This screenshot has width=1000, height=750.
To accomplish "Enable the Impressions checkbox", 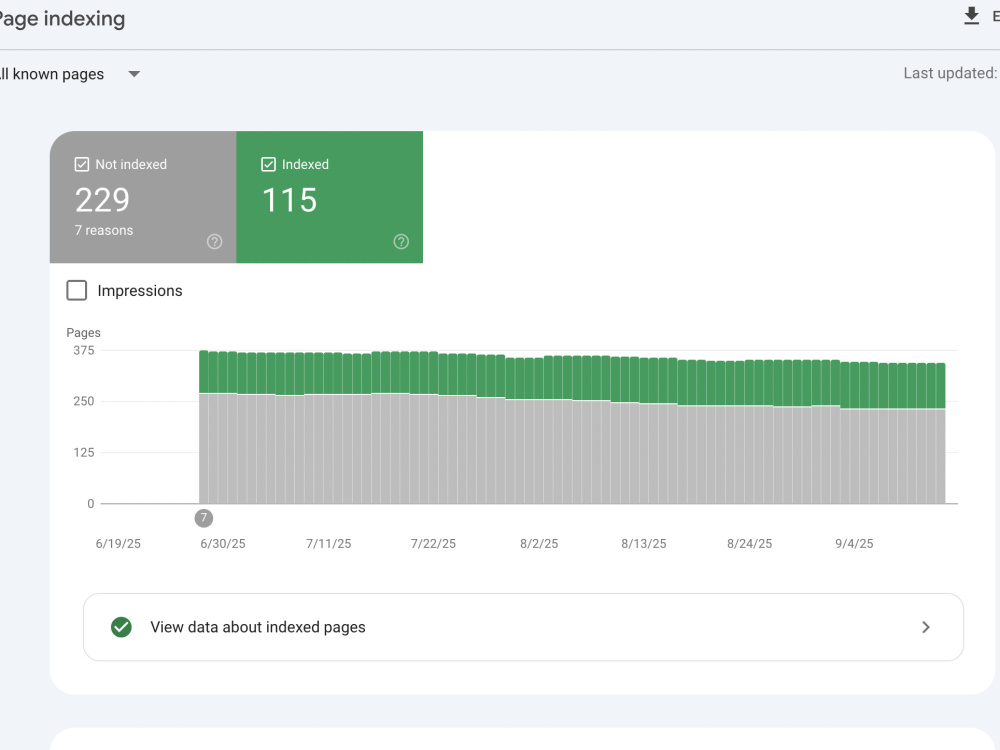I will 77,290.
